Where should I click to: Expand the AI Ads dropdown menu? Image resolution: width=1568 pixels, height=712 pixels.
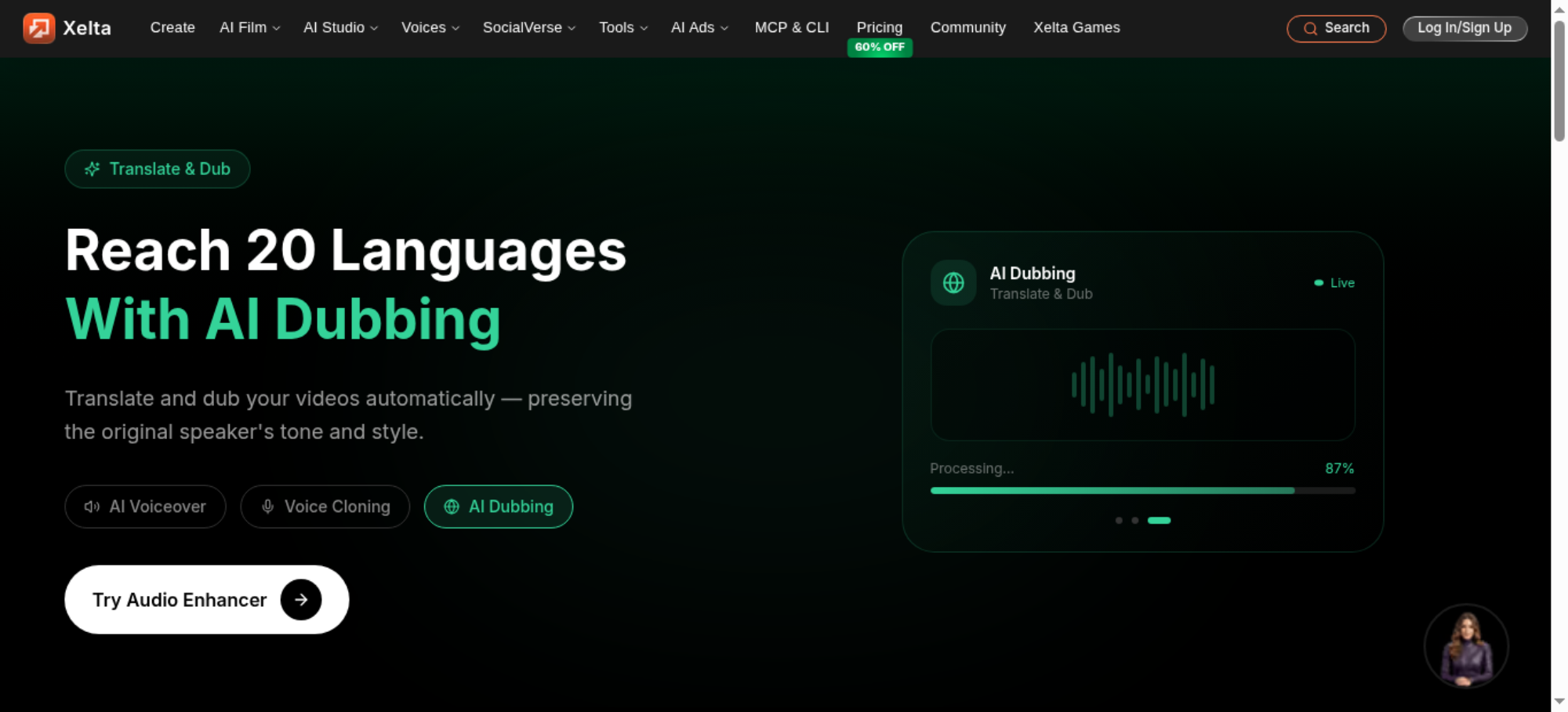[700, 28]
